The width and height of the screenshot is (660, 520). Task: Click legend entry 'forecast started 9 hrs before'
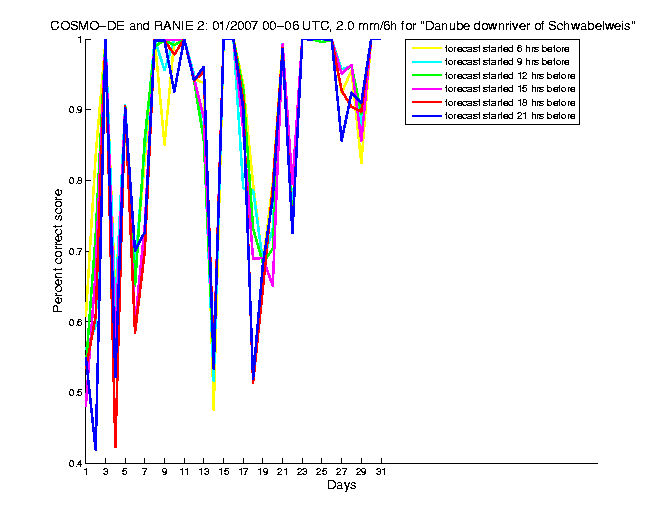(507, 62)
